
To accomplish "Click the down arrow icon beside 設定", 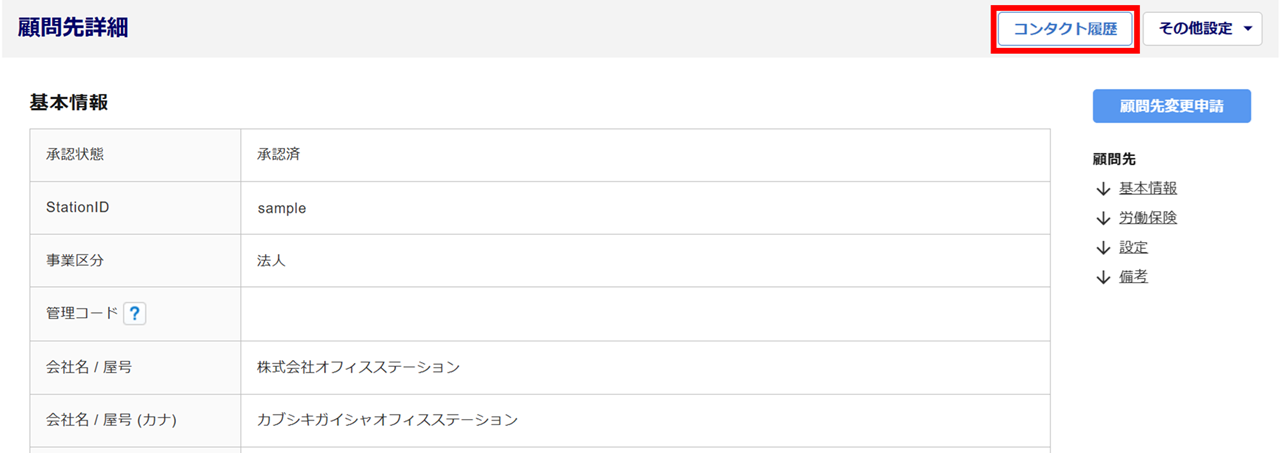I will [1103, 247].
